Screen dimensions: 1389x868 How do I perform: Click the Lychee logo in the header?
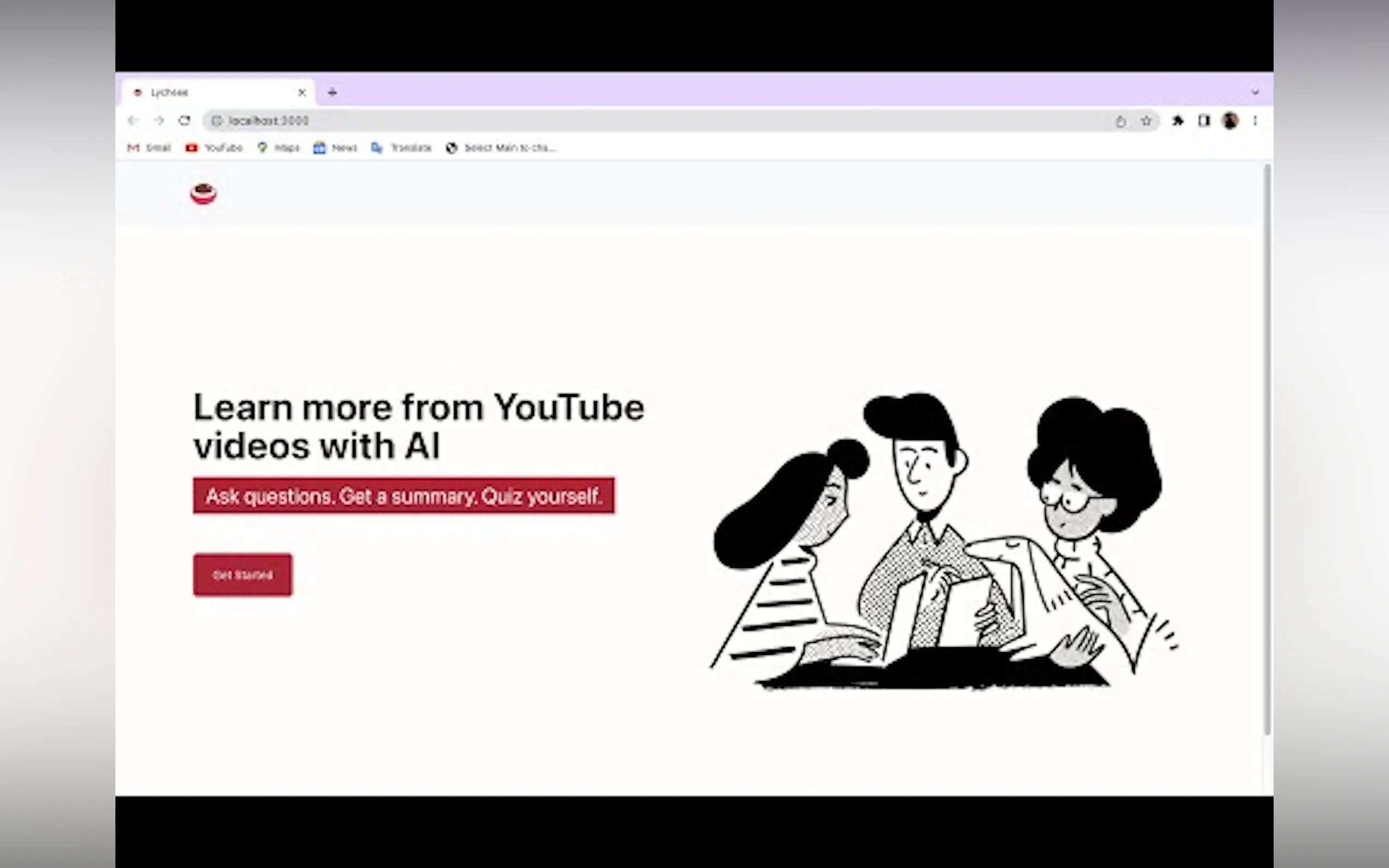pyautogui.click(x=203, y=193)
